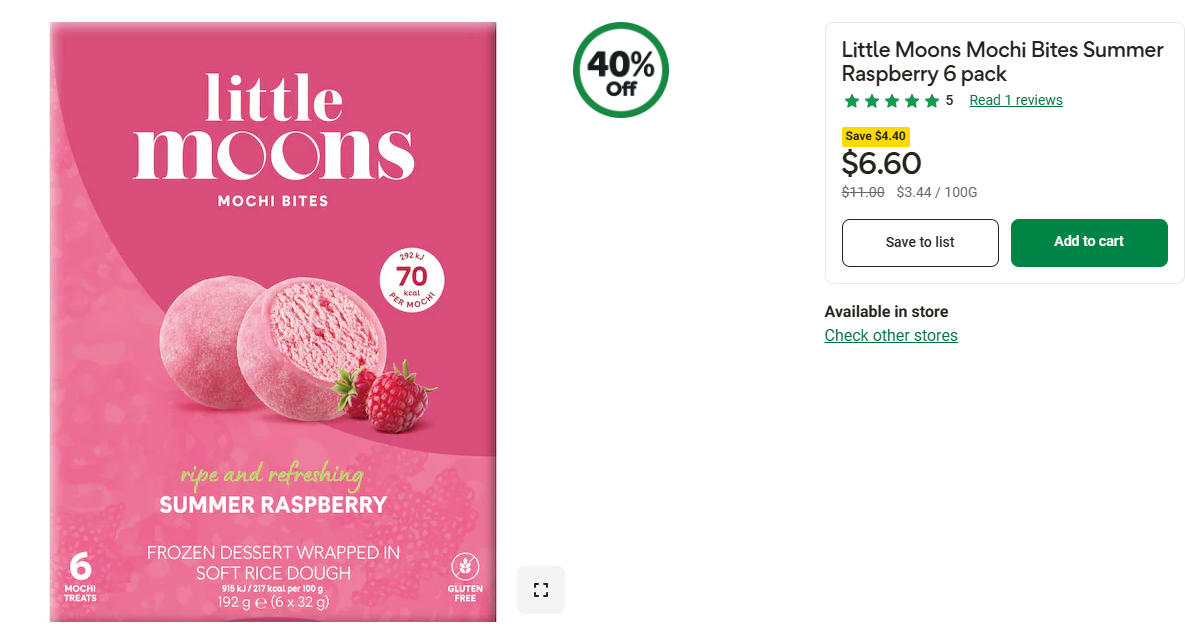Click the Little Moons Mochi Bites product title
This screenshot has width=1185, height=632.
[x=1002, y=61]
